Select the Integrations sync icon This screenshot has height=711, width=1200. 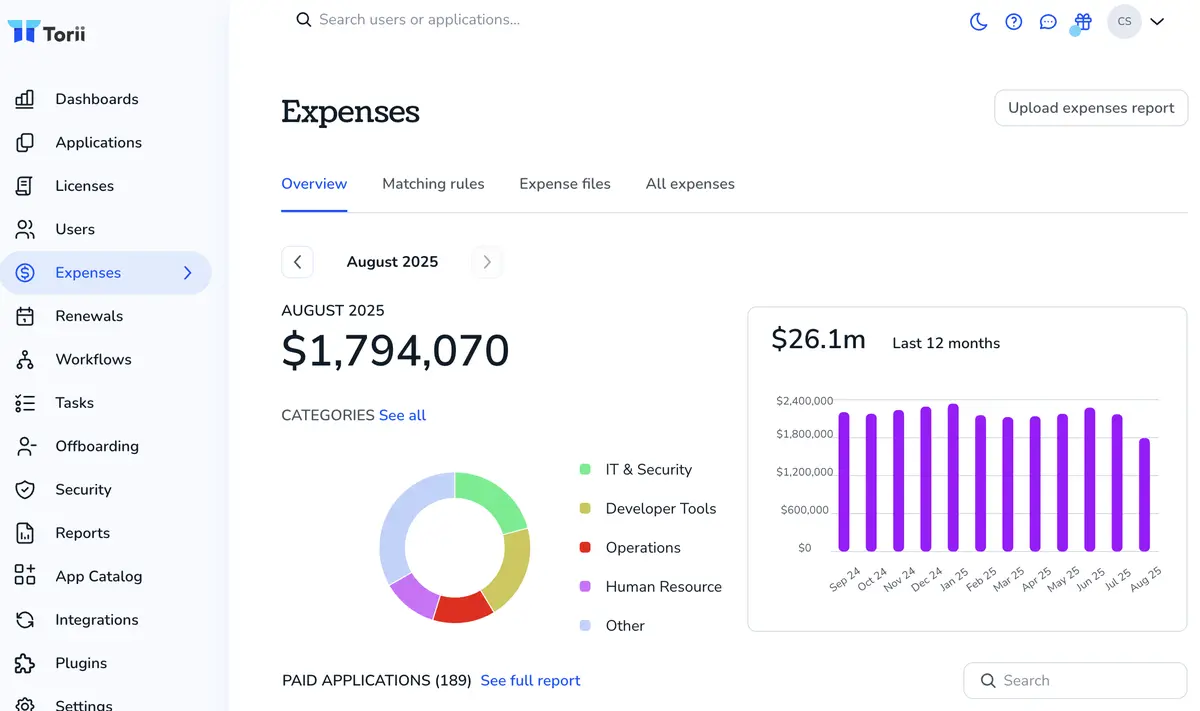pos(25,620)
